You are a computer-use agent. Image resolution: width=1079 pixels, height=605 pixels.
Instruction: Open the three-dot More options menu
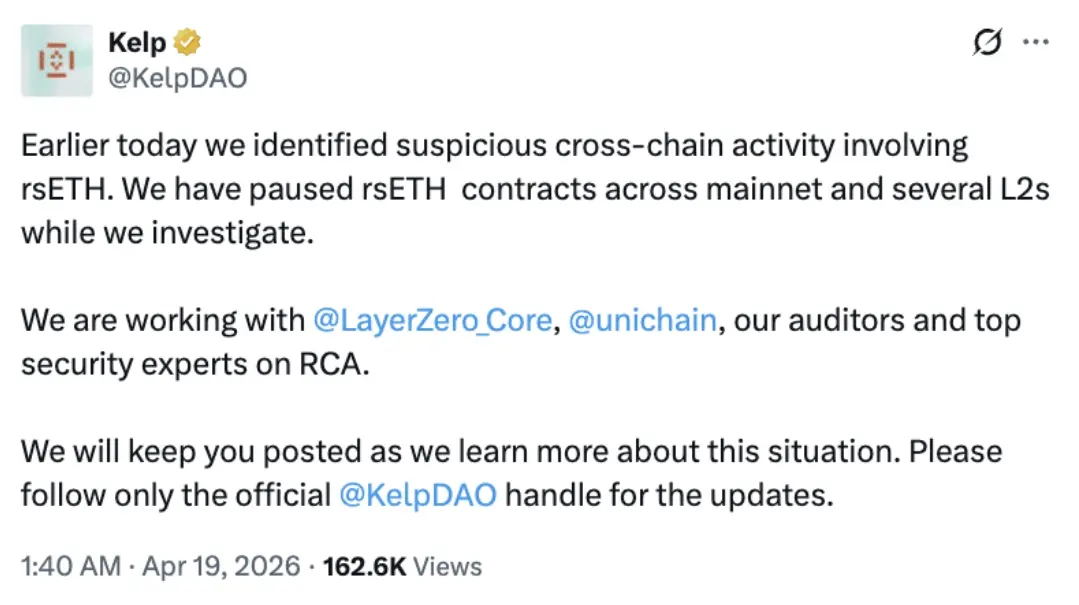click(1034, 42)
